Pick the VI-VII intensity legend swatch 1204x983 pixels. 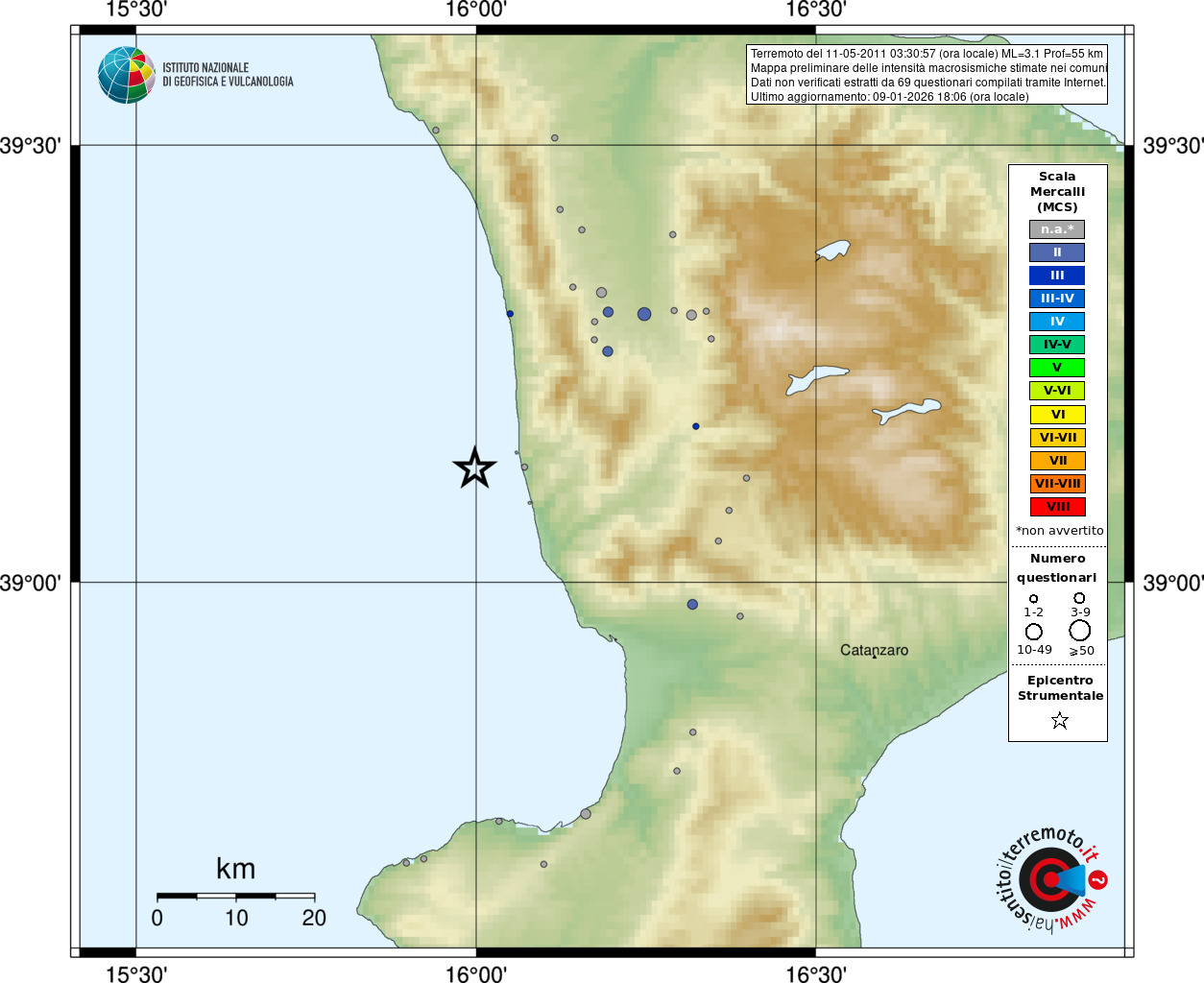pyautogui.click(x=1057, y=438)
